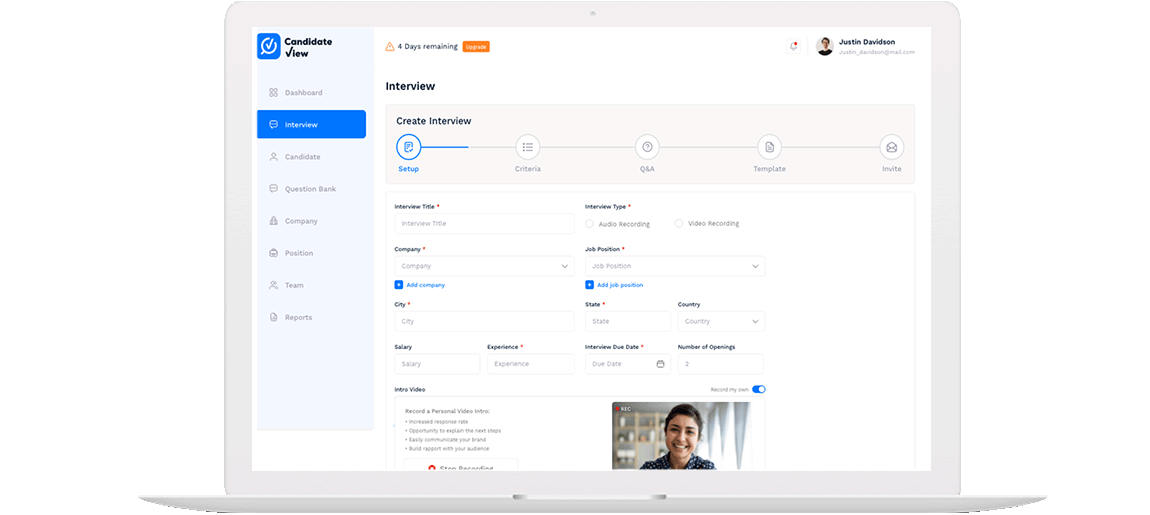Open Dashboard in the sidebar
Viewport: 1150px width, 515px height.
pyautogui.click(x=303, y=93)
